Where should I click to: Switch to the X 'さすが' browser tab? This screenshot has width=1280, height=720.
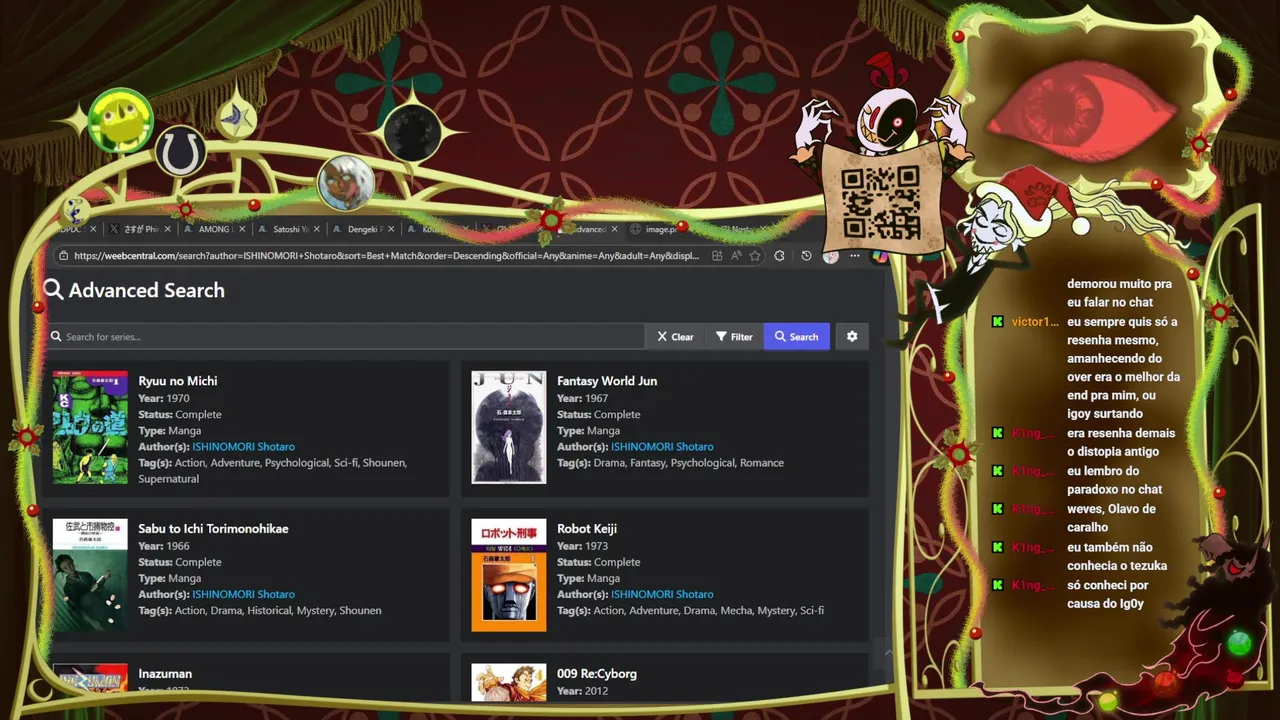139,229
